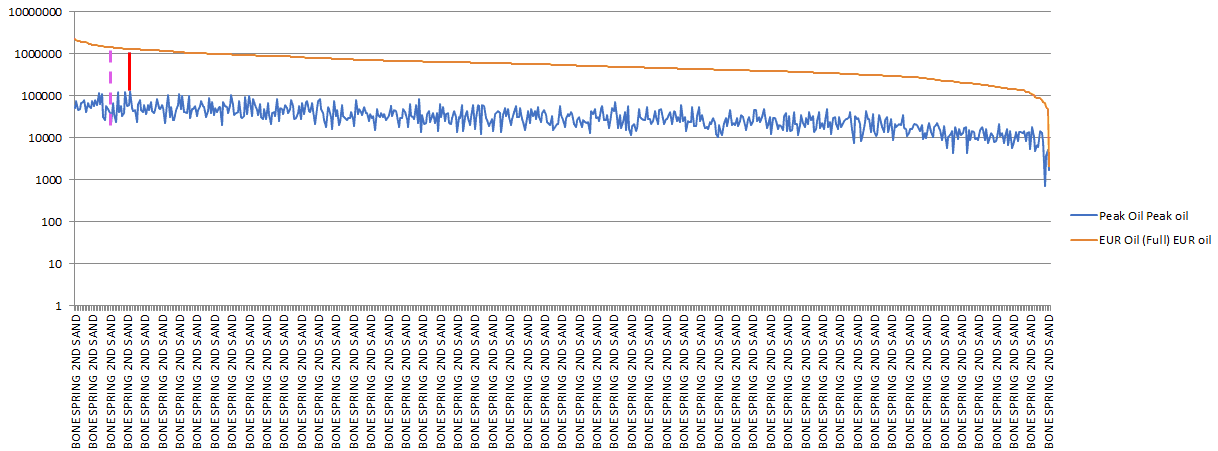This screenshot has width=1218, height=451.
Task: Click the 100000 y-axis tick label
Action: point(42,96)
